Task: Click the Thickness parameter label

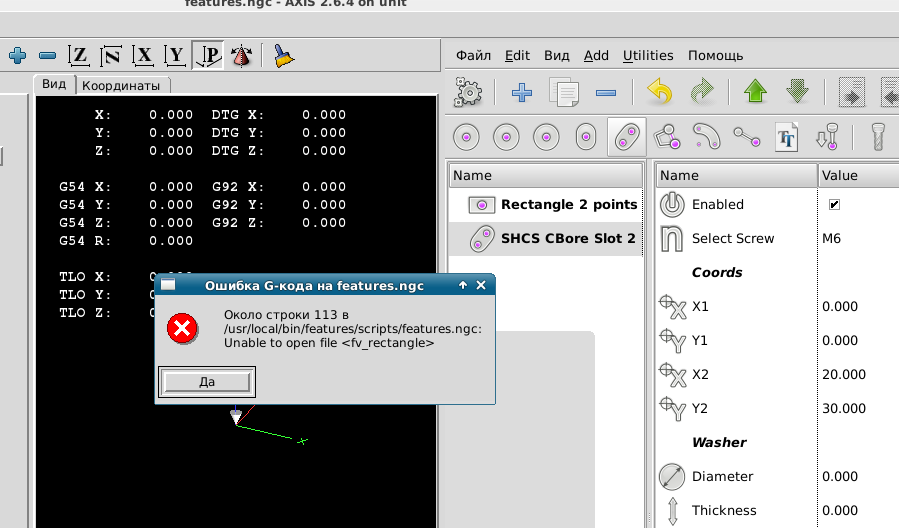Action: [724, 510]
